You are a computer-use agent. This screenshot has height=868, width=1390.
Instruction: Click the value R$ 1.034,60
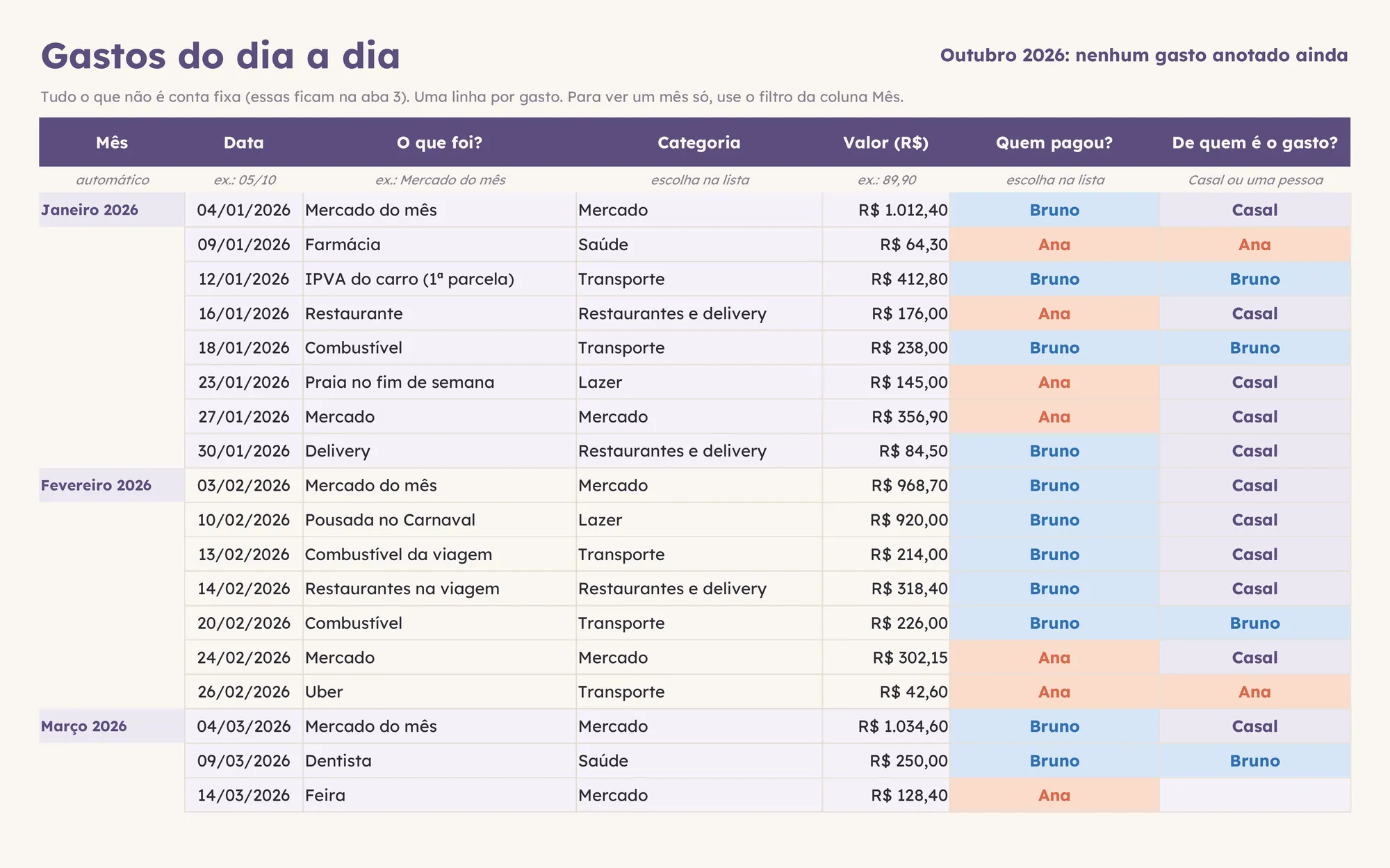point(885,726)
